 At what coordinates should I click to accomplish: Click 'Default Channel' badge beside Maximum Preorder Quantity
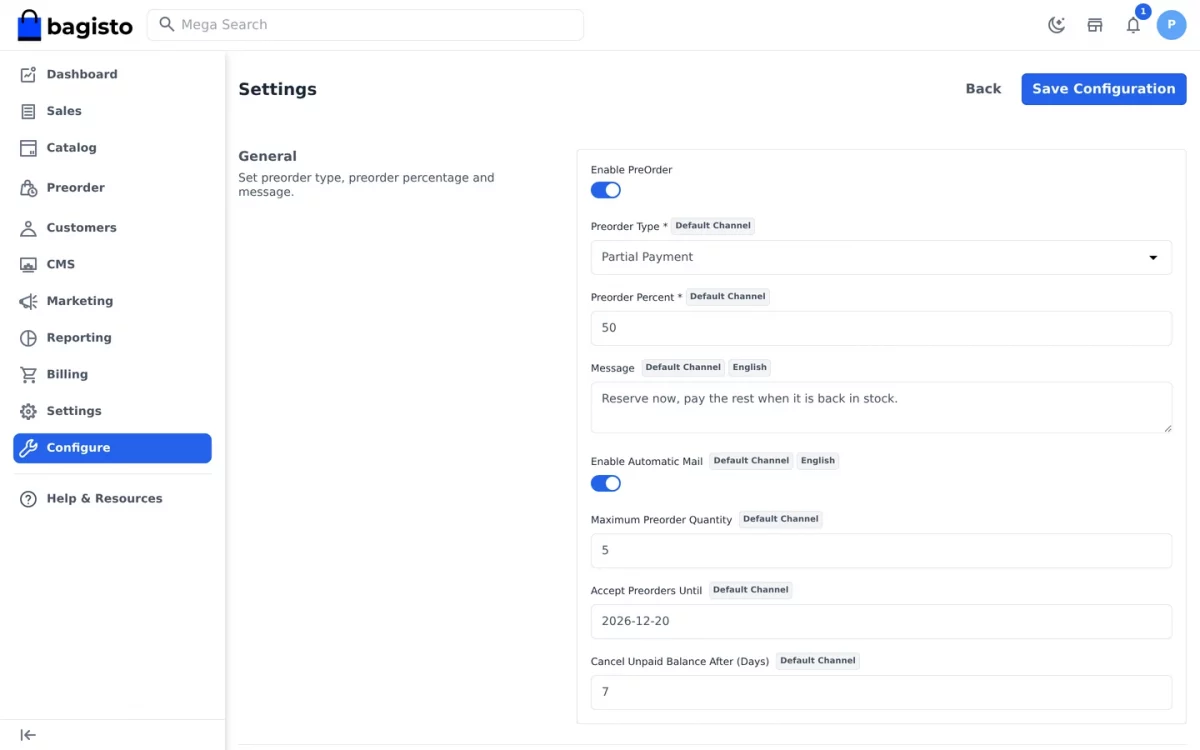coord(781,519)
